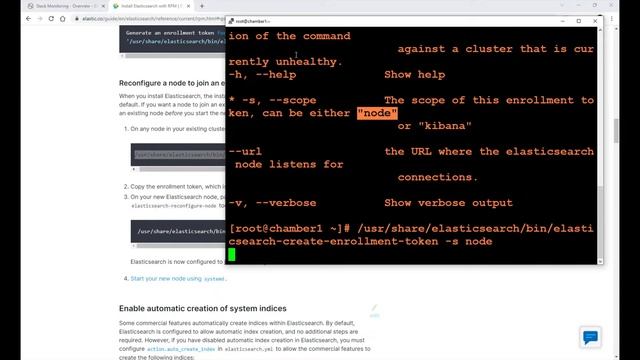Click the browser home icon
This screenshot has width=640, height=360.
[x=62, y=18]
